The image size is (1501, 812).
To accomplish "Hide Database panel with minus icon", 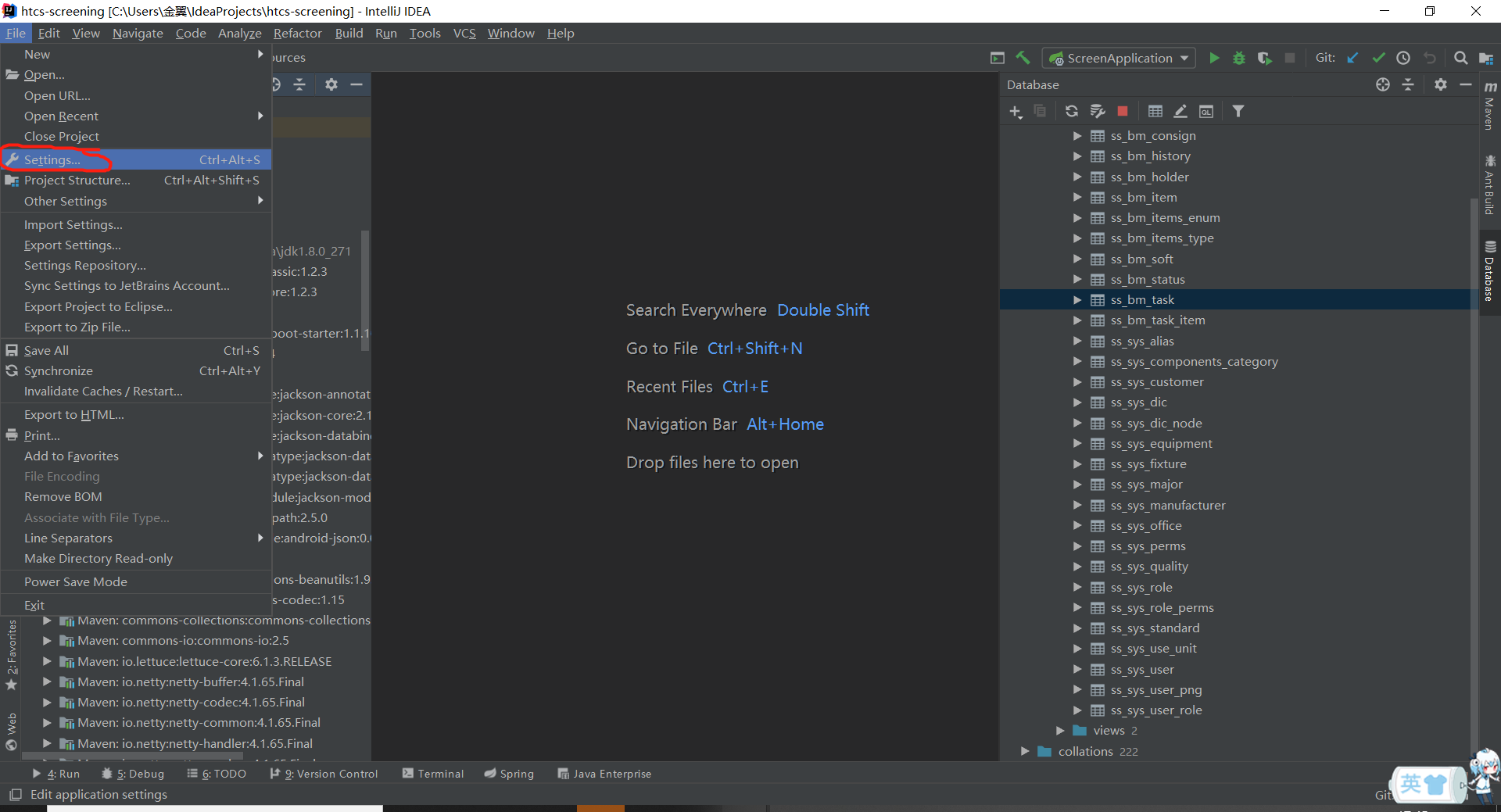I will [1466, 84].
